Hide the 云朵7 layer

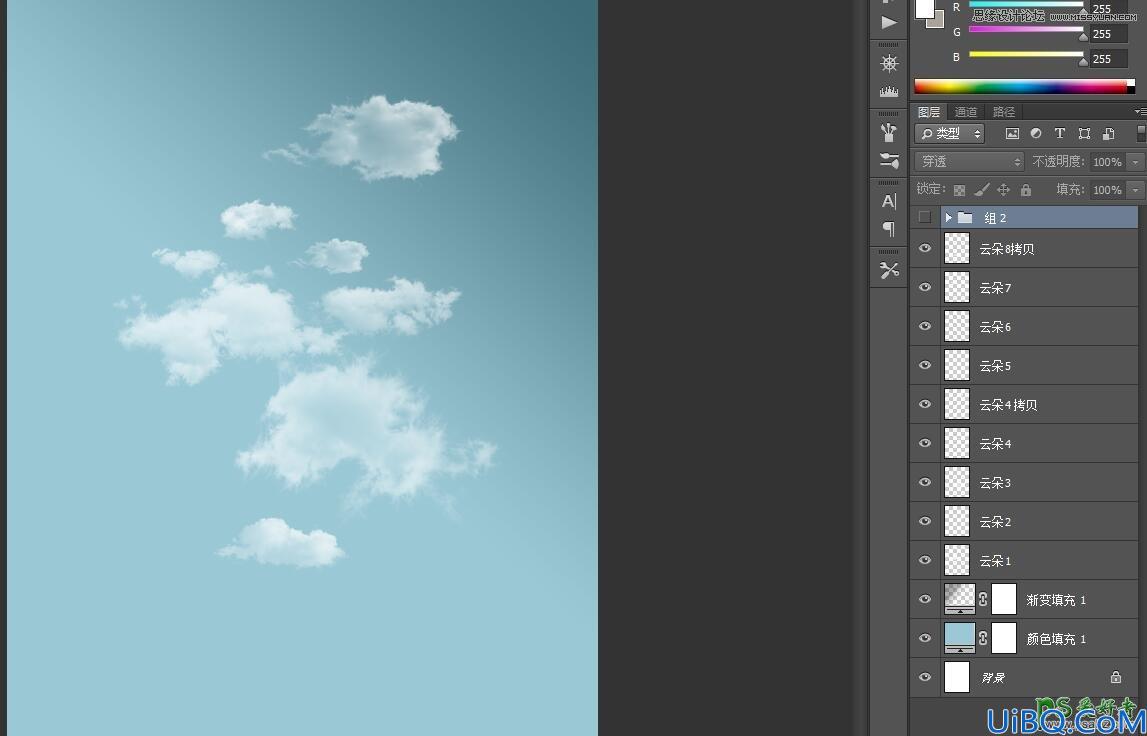tap(925, 288)
